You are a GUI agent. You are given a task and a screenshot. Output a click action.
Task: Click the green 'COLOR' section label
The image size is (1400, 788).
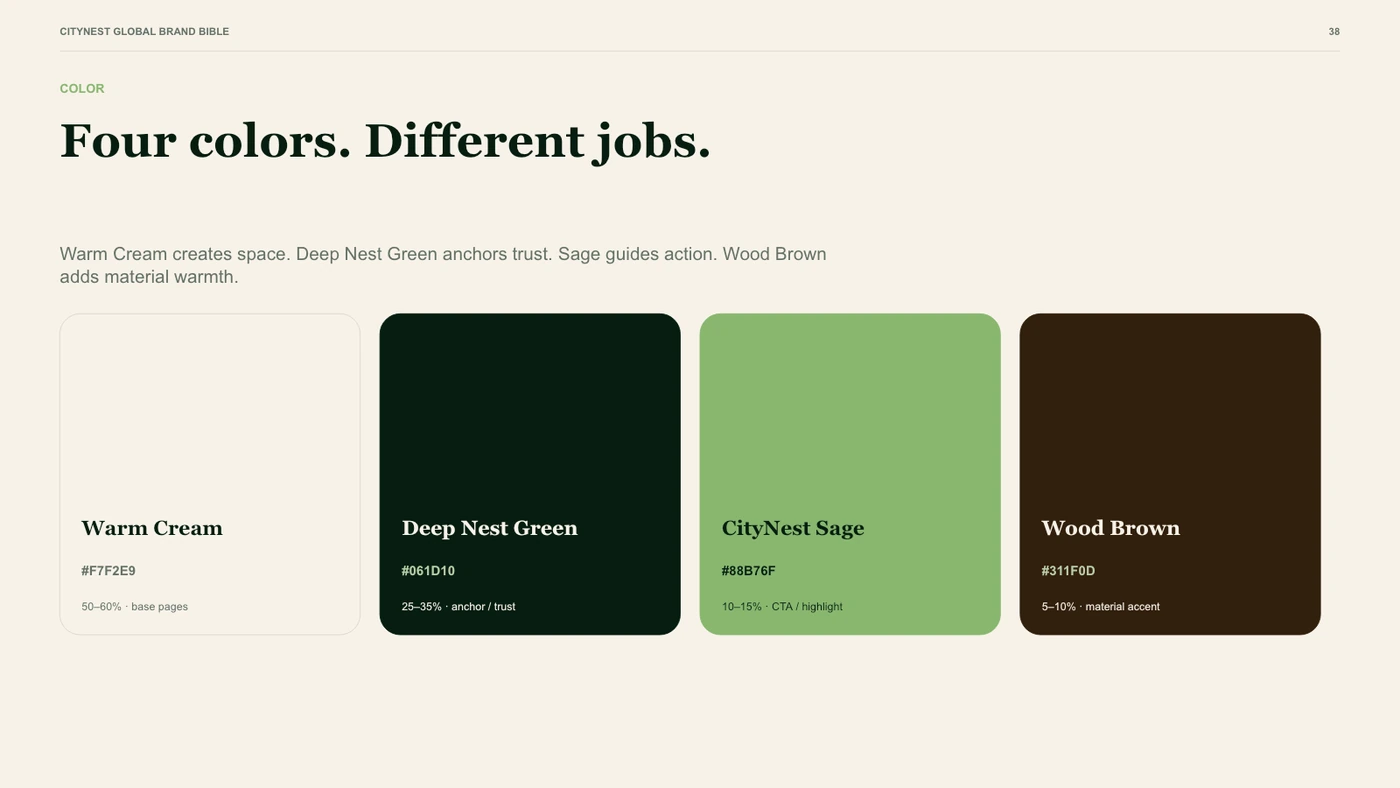coord(82,88)
